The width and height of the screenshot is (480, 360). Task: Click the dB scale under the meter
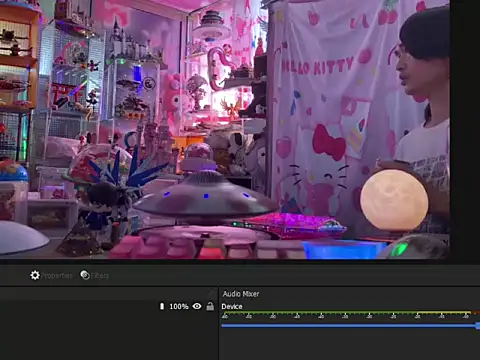point(347,317)
